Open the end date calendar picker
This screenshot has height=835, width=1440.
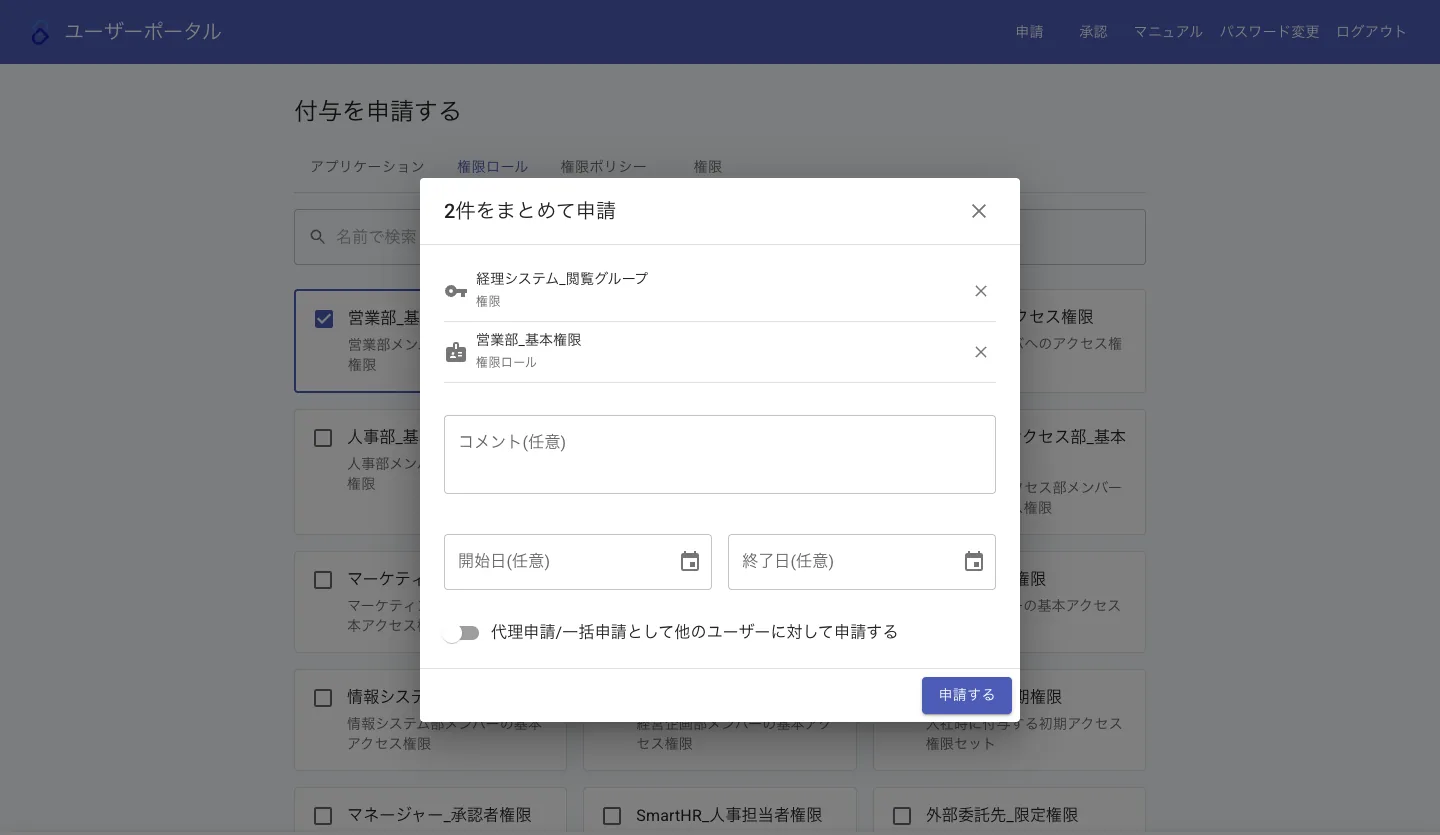tap(974, 562)
